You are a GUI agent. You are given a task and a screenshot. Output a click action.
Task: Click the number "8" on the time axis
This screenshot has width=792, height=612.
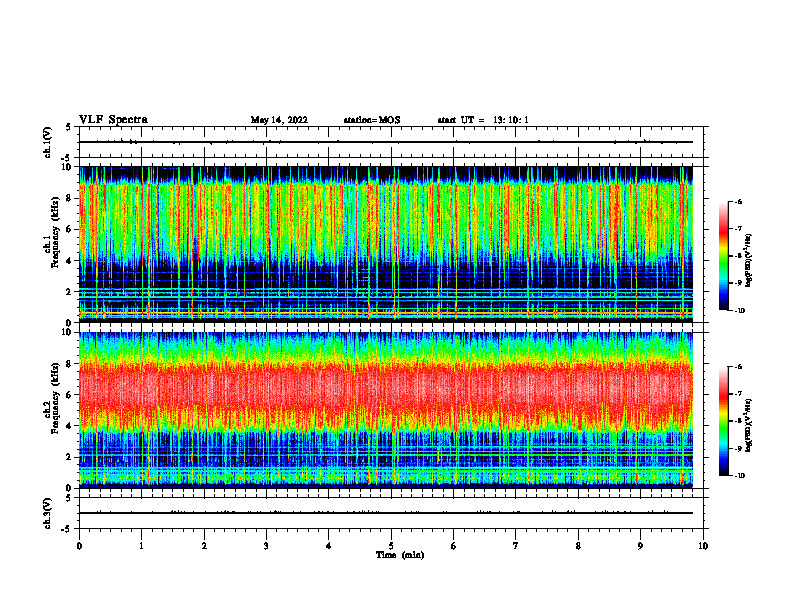(578, 546)
